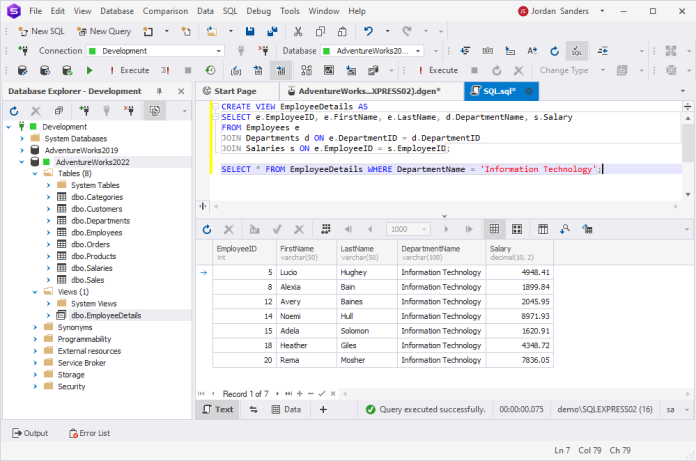Expand the Programmability folder
This screenshot has width=696, height=461.
click(x=35, y=339)
